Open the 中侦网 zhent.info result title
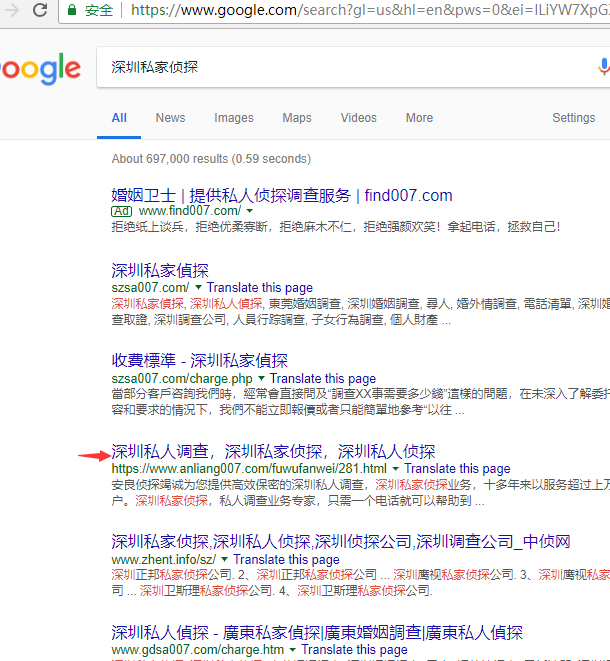Image resolution: width=610 pixels, height=661 pixels. (341, 542)
